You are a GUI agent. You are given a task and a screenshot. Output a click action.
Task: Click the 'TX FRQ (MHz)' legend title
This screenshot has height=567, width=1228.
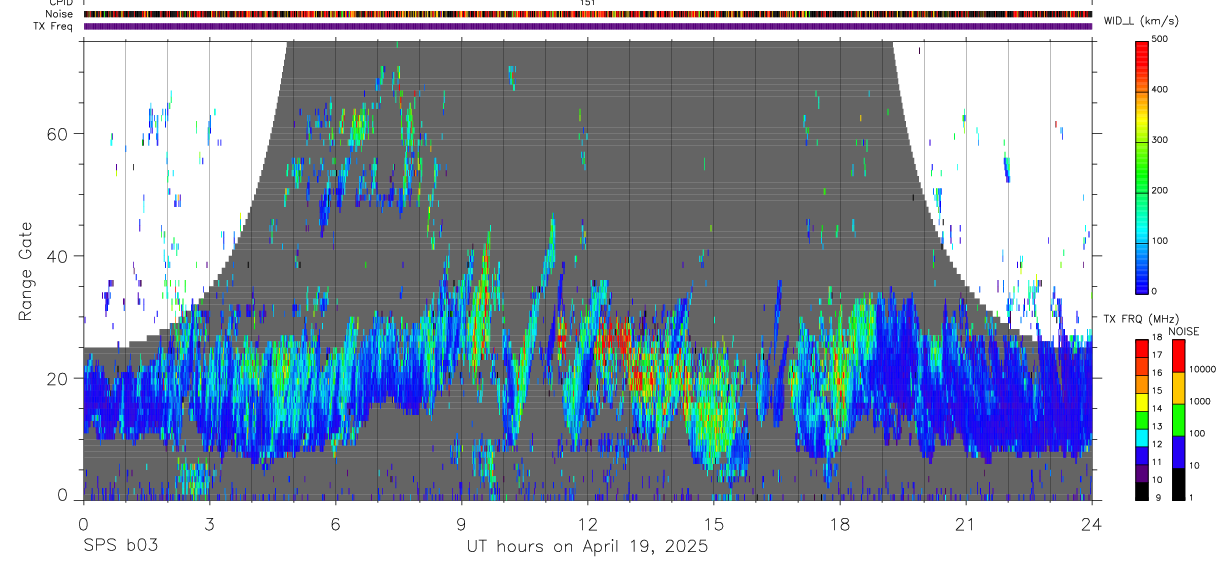tap(1141, 319)
